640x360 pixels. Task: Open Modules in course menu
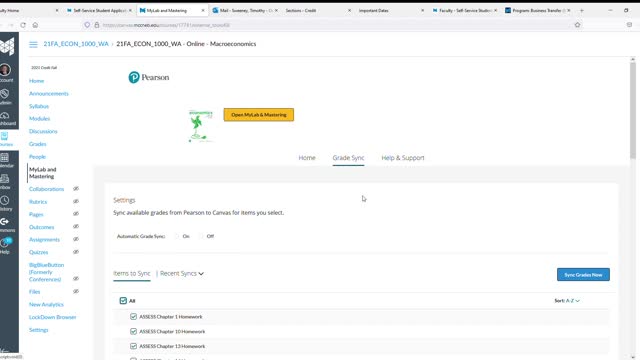(x=40, y=119)
